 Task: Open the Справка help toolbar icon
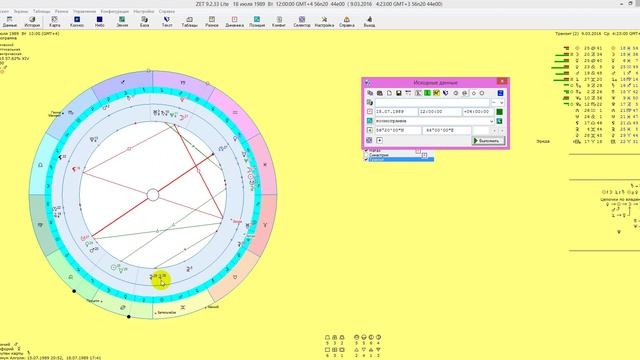click(x=347, y=22)
